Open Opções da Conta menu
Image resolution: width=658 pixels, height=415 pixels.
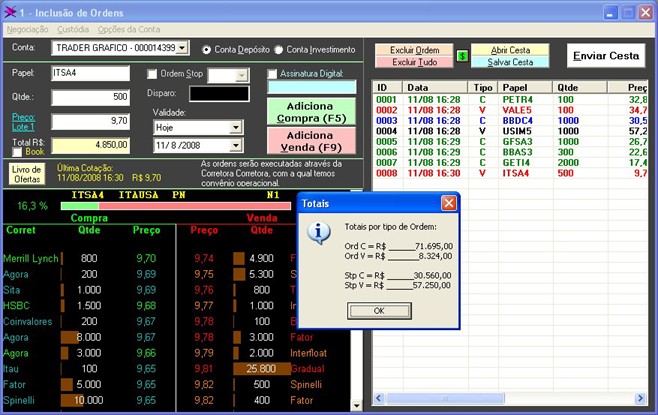pyautogui.click(x=129, y=29)
